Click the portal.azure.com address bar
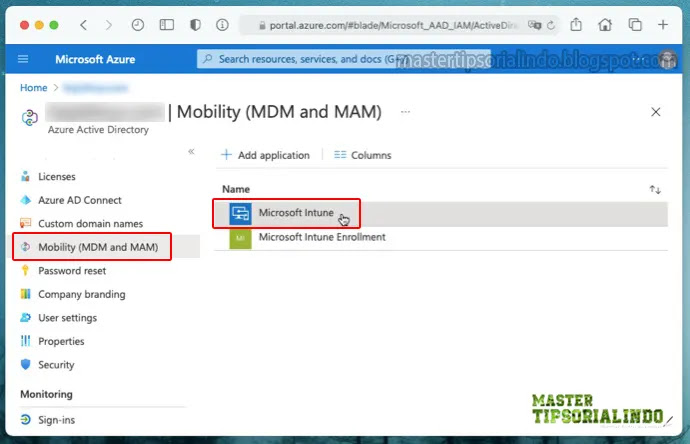Screen dimensions: 690x444 [x=400, y=25]
